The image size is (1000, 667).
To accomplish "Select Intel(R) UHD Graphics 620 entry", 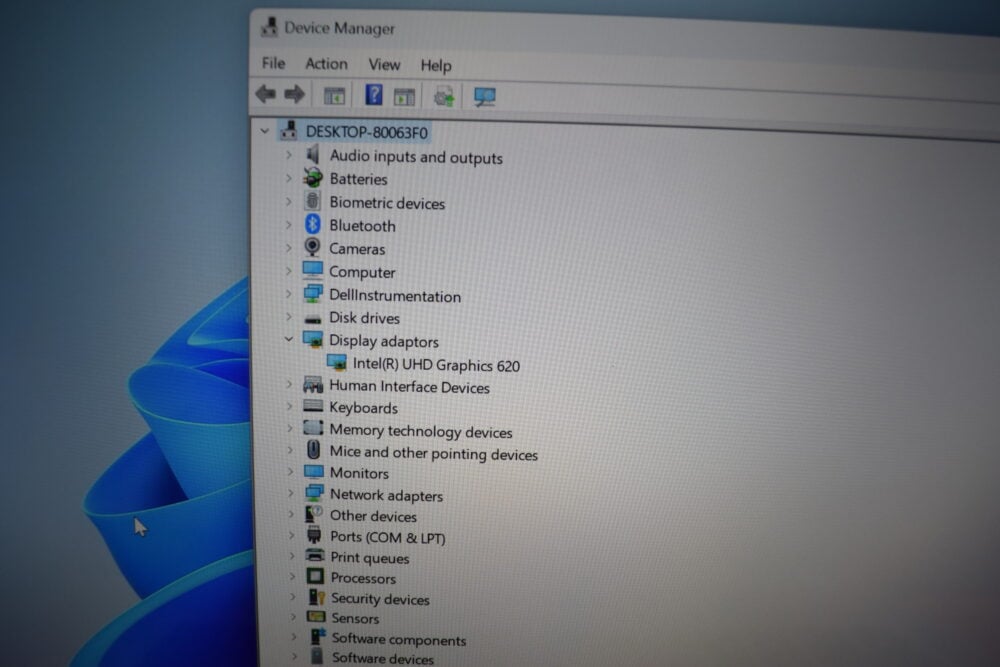I will coord(436,365).
